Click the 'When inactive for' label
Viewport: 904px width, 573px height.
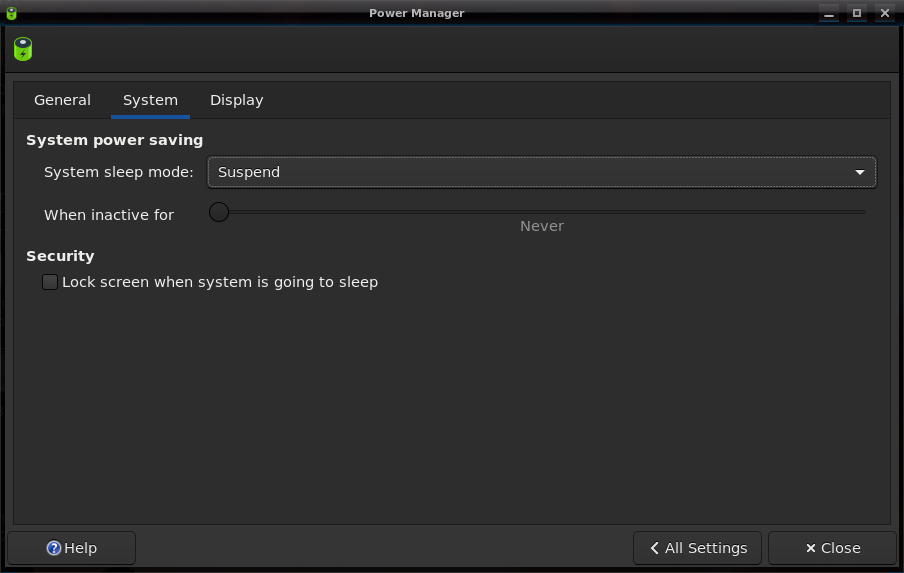109,214
